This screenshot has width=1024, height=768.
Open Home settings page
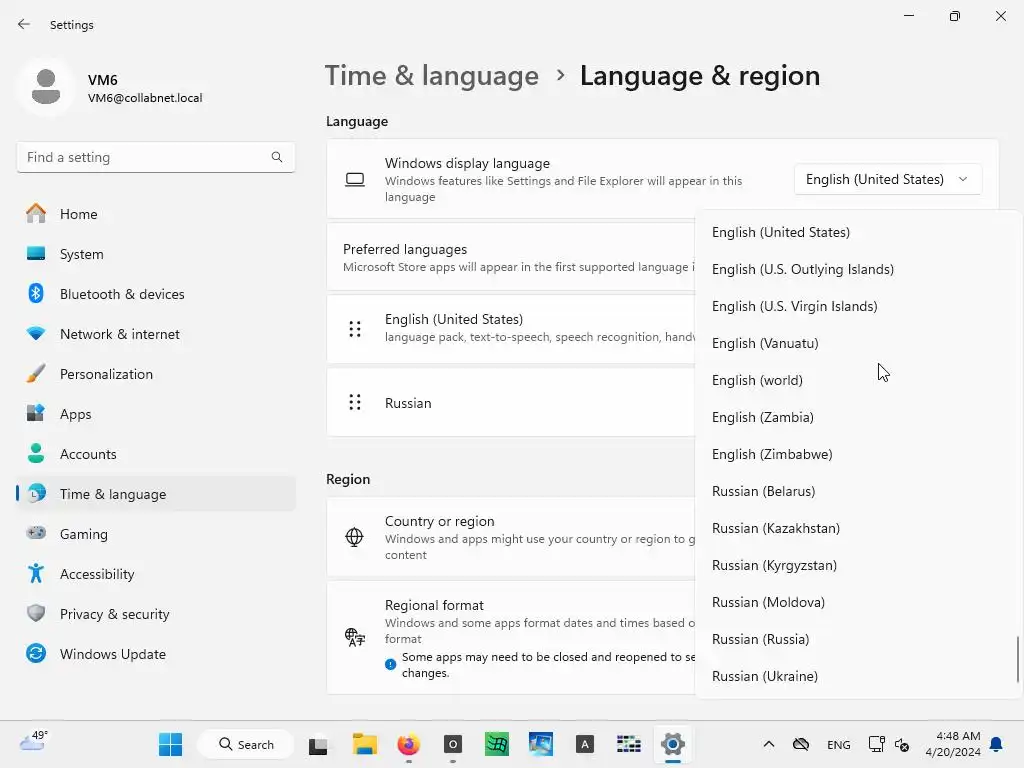coord(155,214)
